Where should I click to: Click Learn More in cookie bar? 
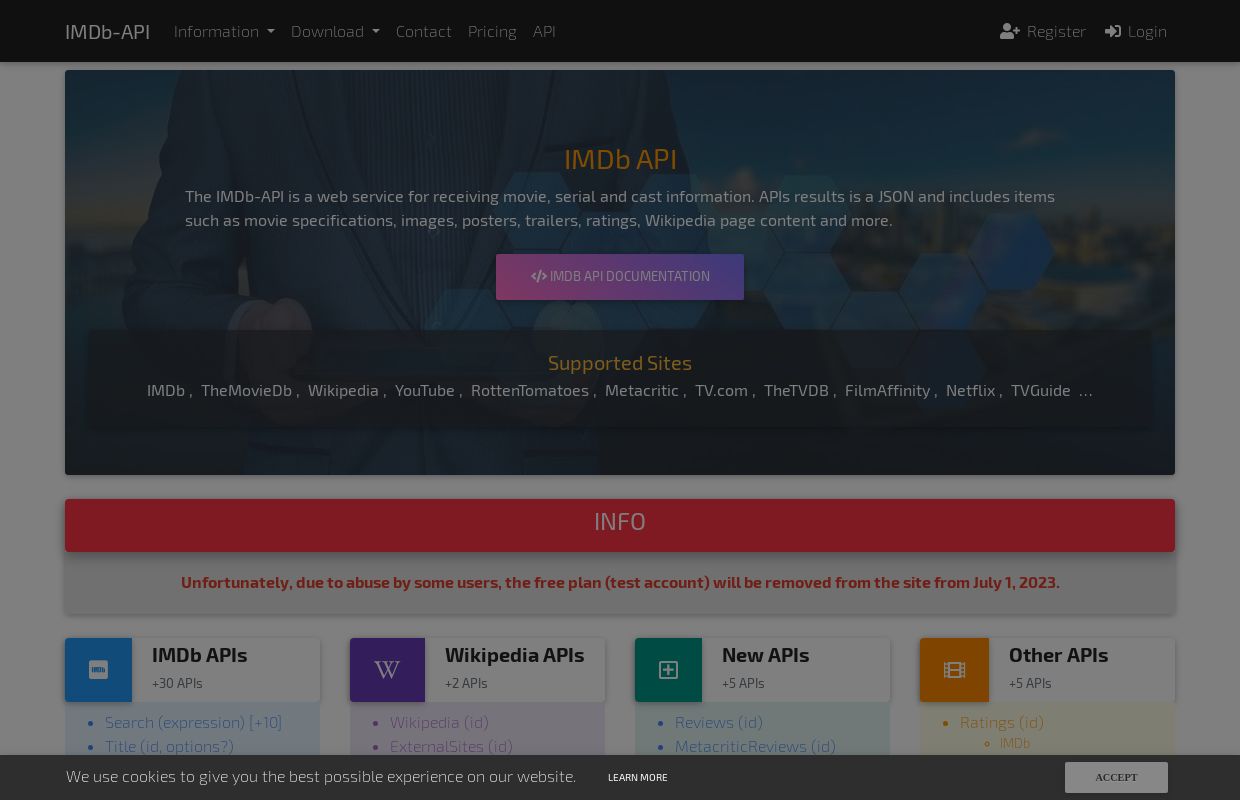(638, 777)
